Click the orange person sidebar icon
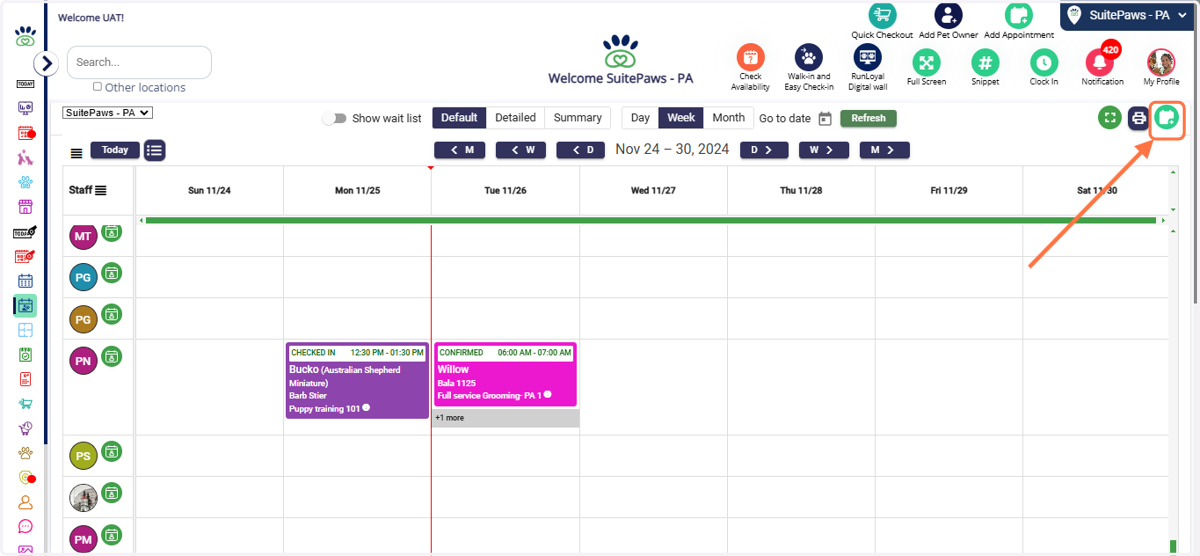Screen dimensions: 1200x556 pyautogui.click(x=26, y=503)
